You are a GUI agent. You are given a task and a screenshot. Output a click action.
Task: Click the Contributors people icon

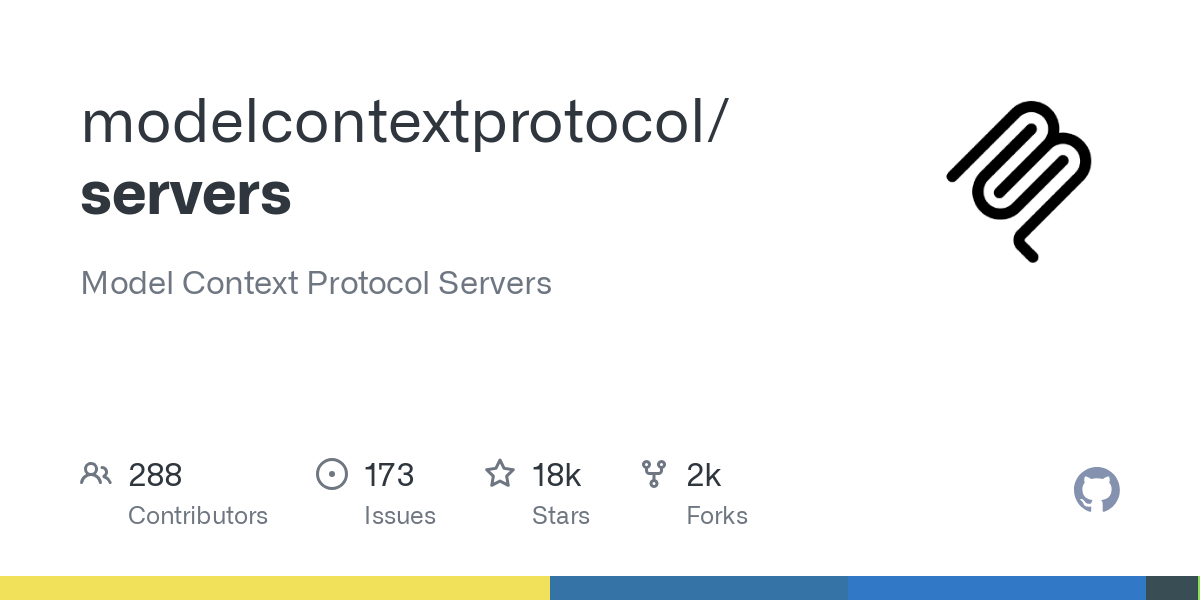tap(96, 474)
